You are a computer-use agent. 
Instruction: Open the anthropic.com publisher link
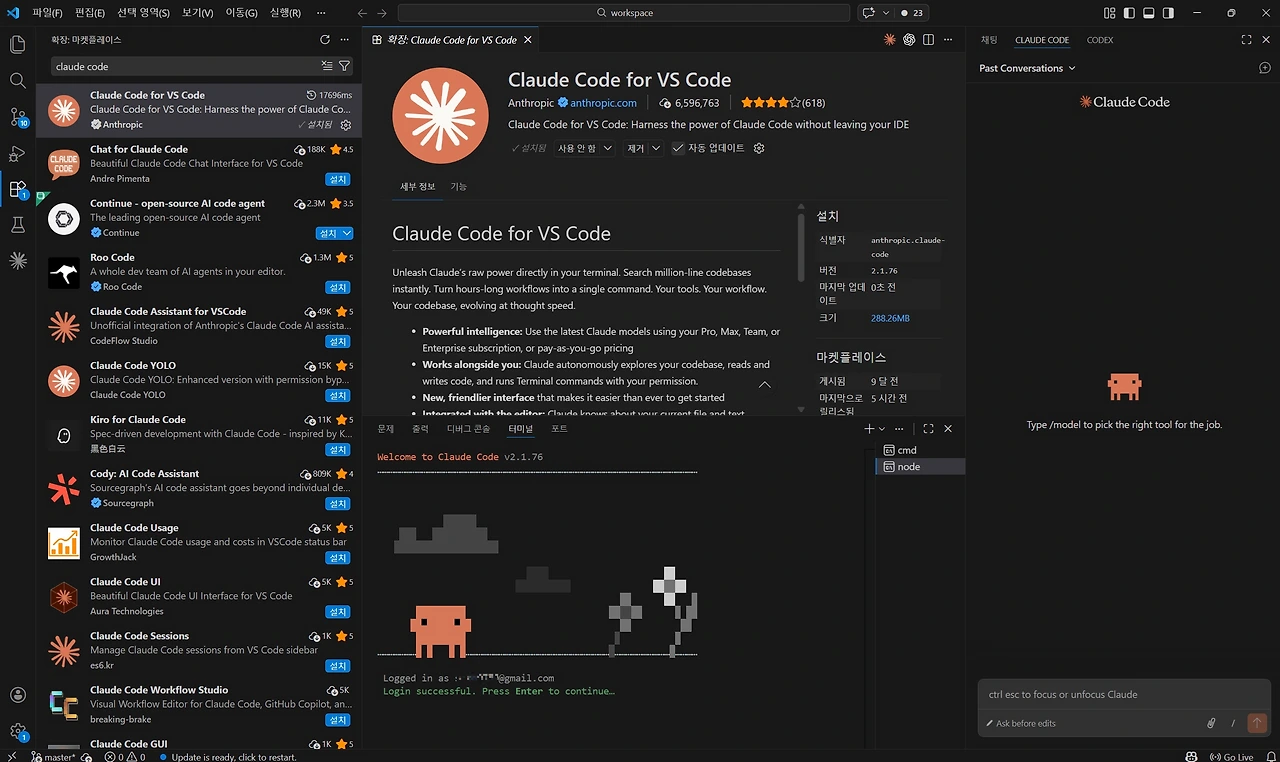point(603,102)
